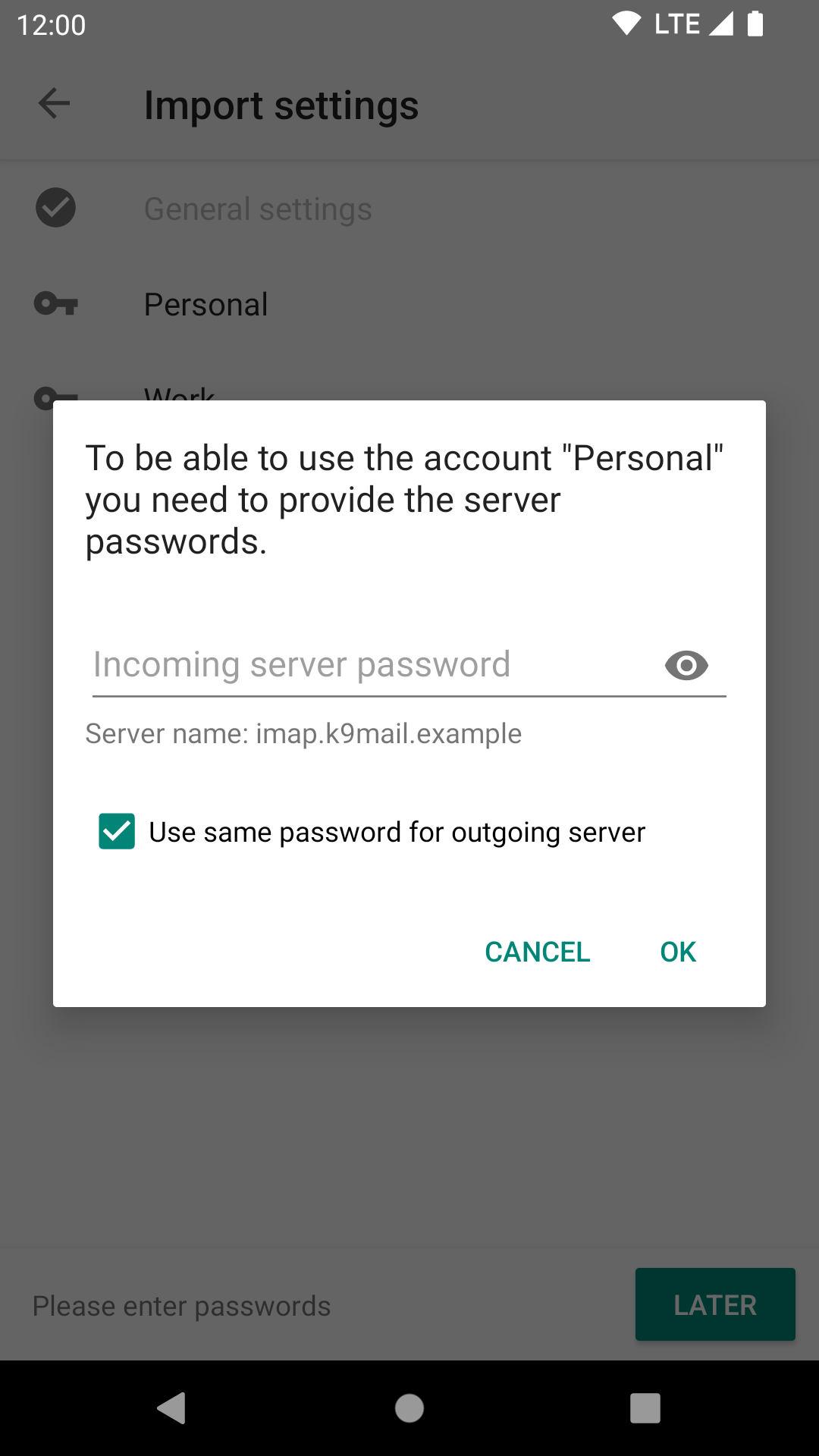Image resolution: width=819 pixels, height=1456 pixels.
Task: Tap Android recent apps square button
Action: click(x=645, y=1408)
